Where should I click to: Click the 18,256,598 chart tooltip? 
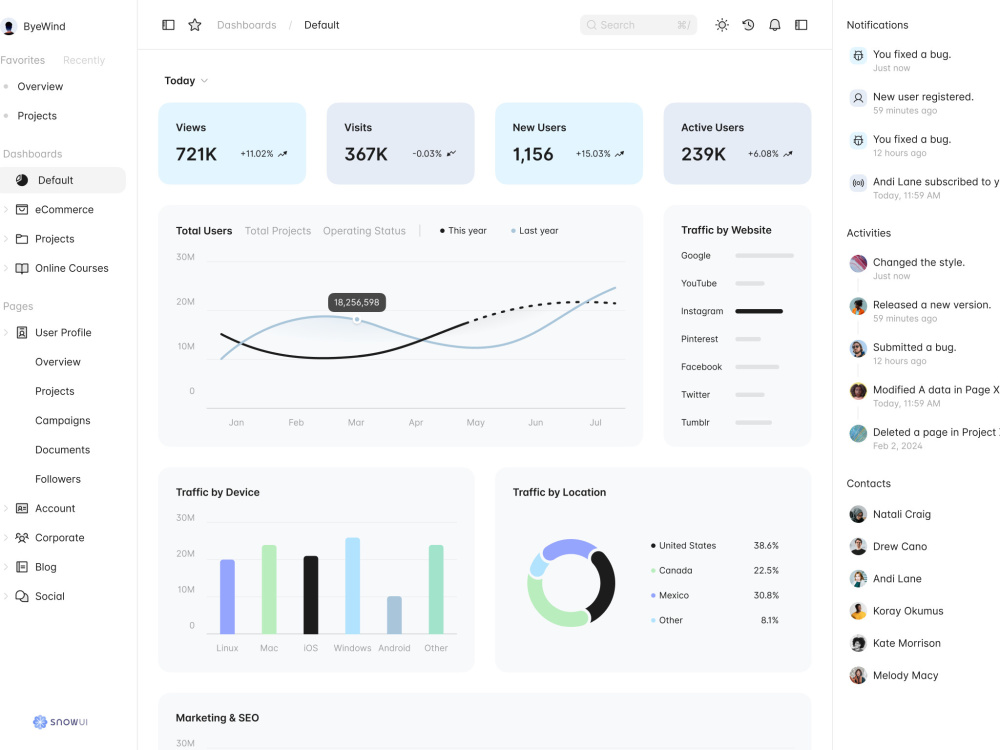point(357,302)
